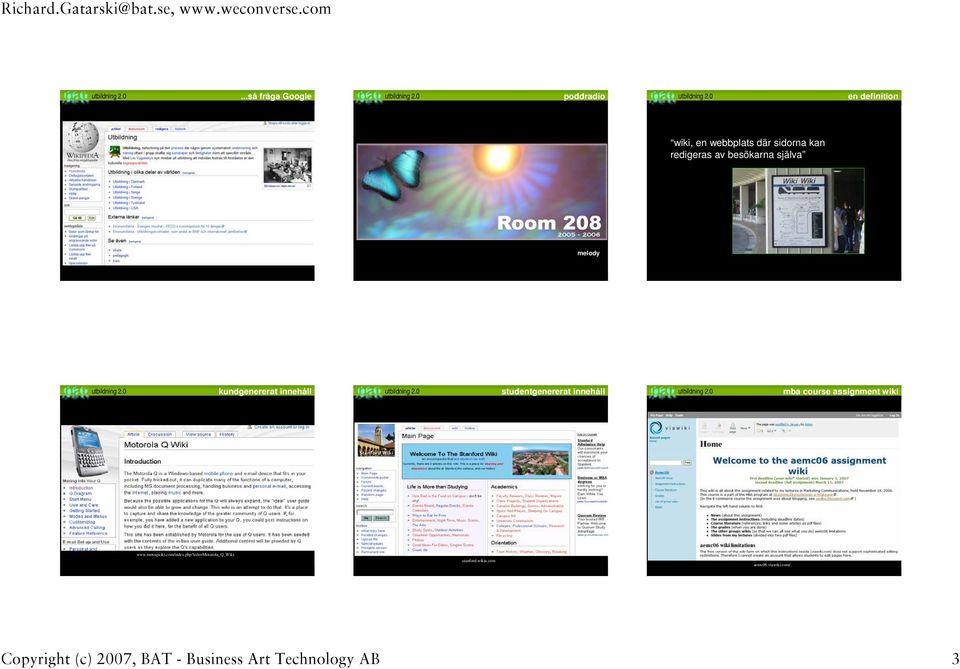Open the "studentgenererat innehåll" slide thumbnail

481,480
